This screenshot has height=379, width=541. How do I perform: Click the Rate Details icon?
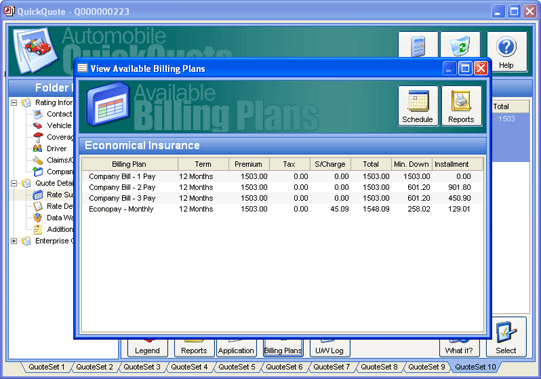coord(38,206)
